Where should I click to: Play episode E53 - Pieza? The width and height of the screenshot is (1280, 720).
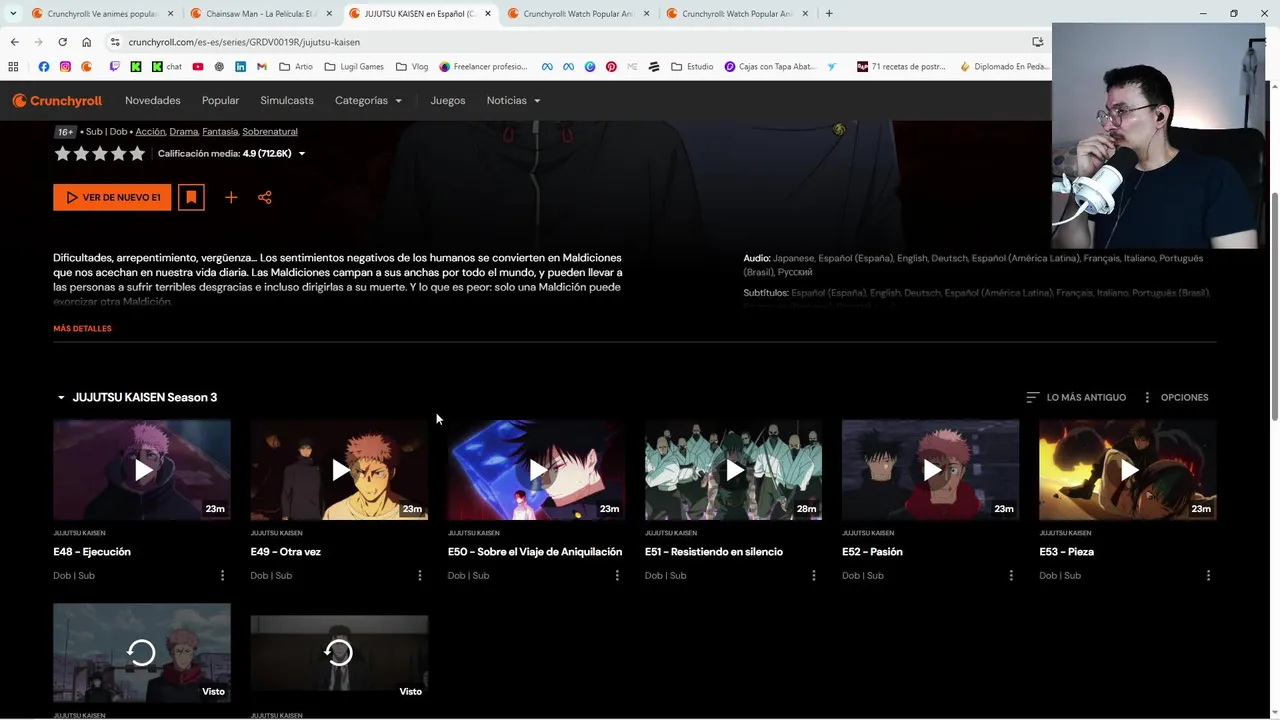tap(1127, 470)
